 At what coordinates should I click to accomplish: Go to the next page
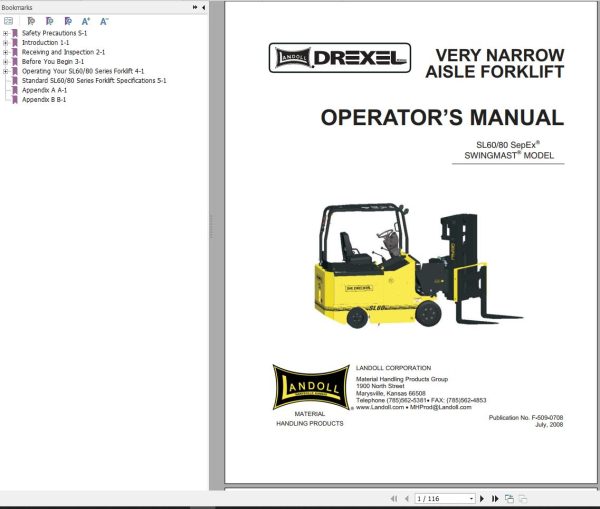pyautogui.click(x=482, y=499)
